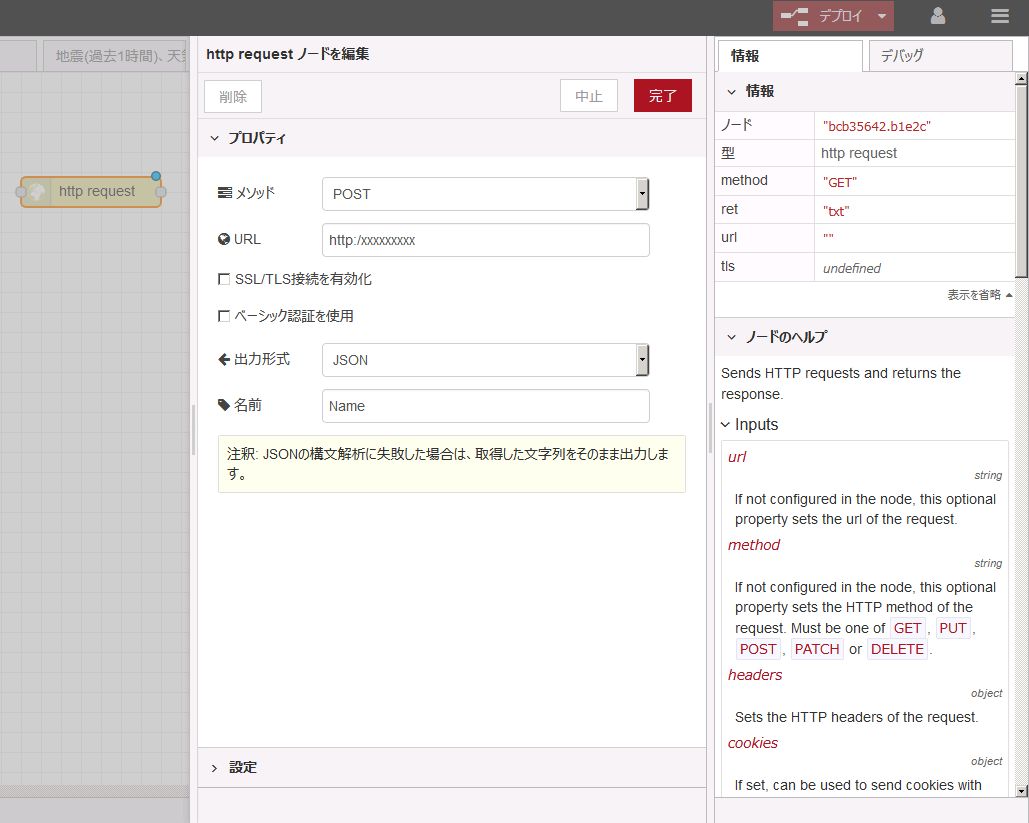Image resolution: width=1029 pixels, height=823 pixels.
Task: Click the blue changed-indicator dot on the node
Action: [156, 176]
